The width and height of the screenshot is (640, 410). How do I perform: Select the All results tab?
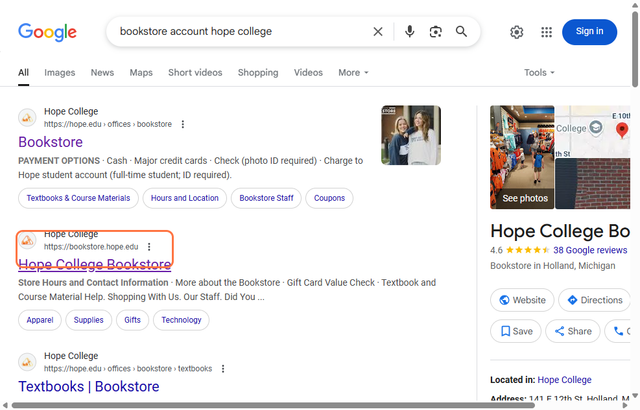(23, 73)
